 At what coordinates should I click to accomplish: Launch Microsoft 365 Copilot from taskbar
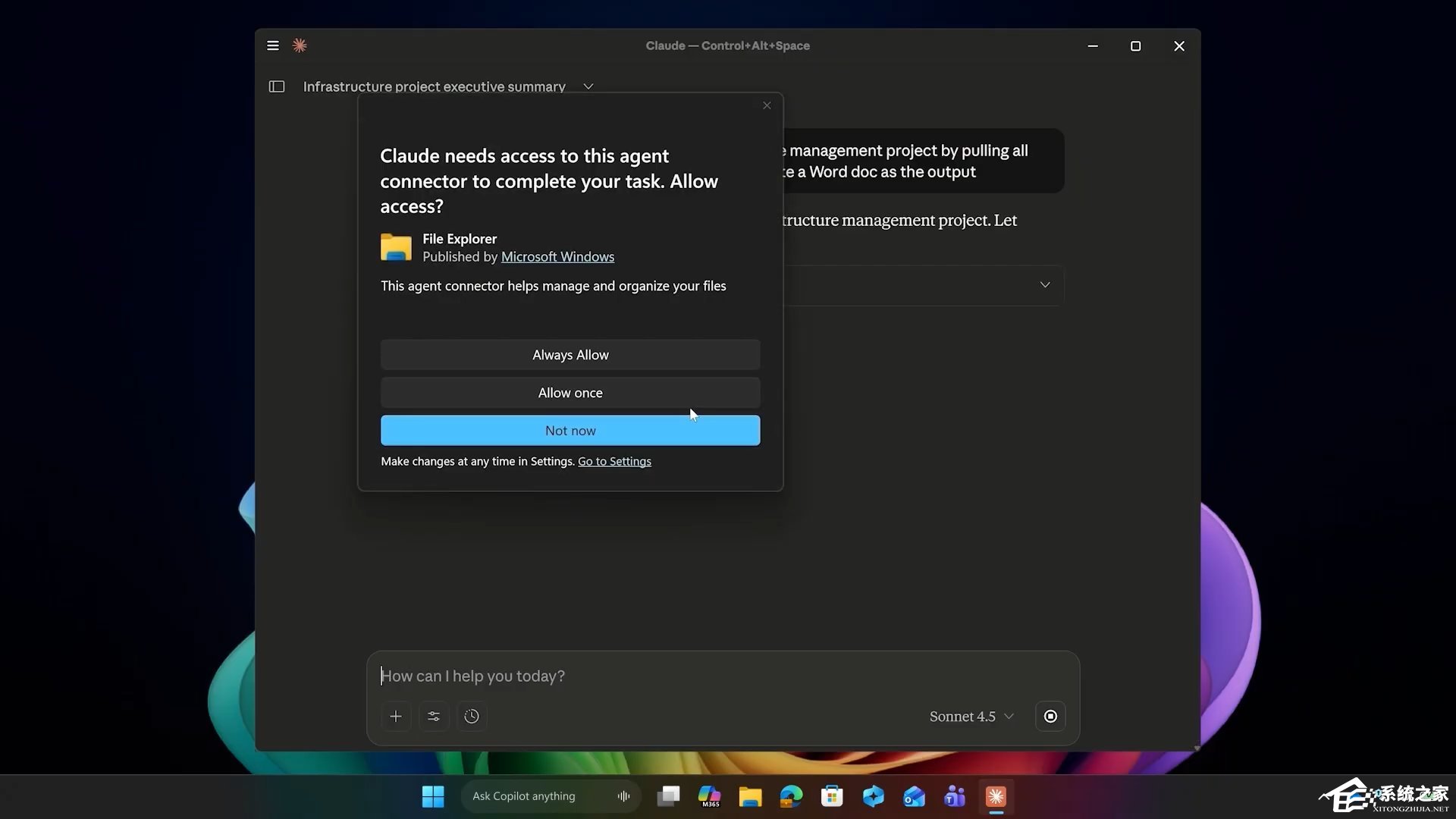point(710,796)
